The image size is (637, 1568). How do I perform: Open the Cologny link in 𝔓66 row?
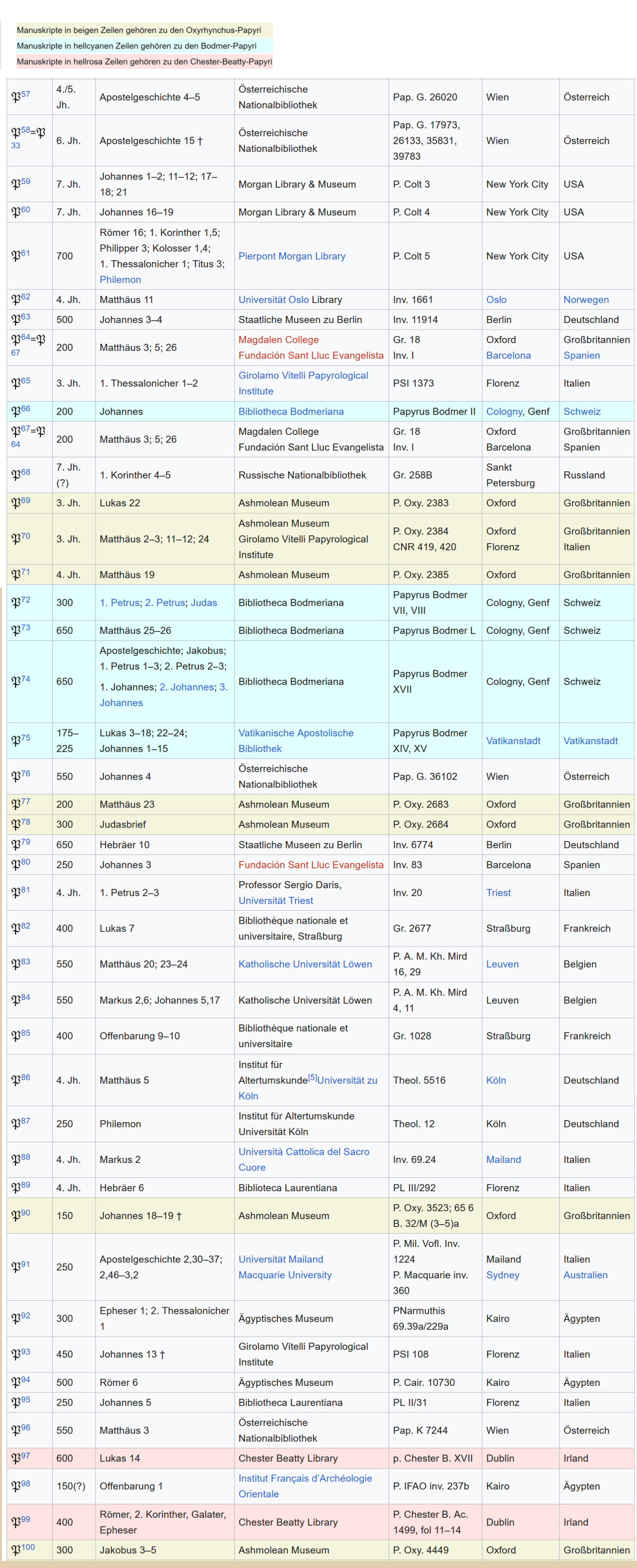504,412
